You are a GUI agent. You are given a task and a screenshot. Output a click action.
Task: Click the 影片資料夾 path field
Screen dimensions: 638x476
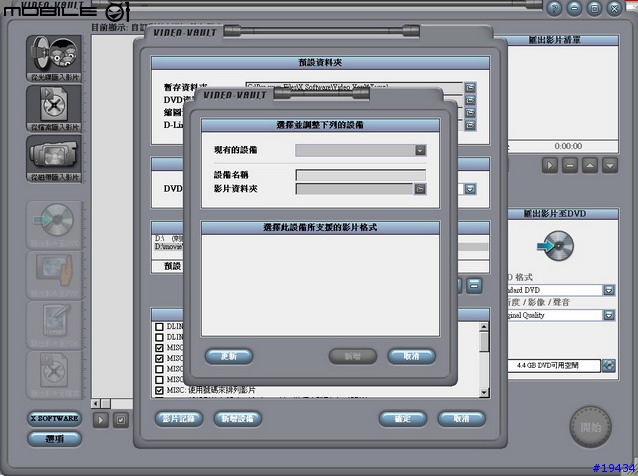click(354, 189)
